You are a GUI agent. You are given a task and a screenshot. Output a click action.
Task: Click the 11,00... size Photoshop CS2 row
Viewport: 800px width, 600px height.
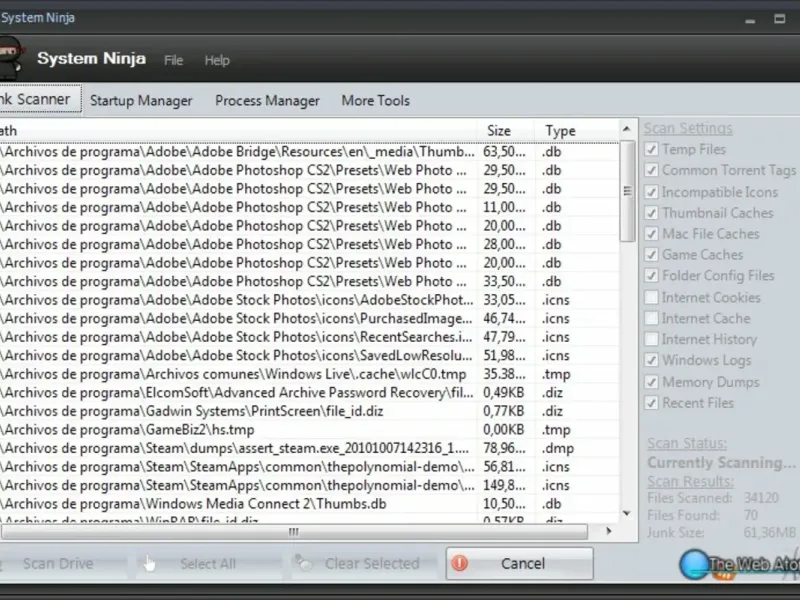point(309,207)
